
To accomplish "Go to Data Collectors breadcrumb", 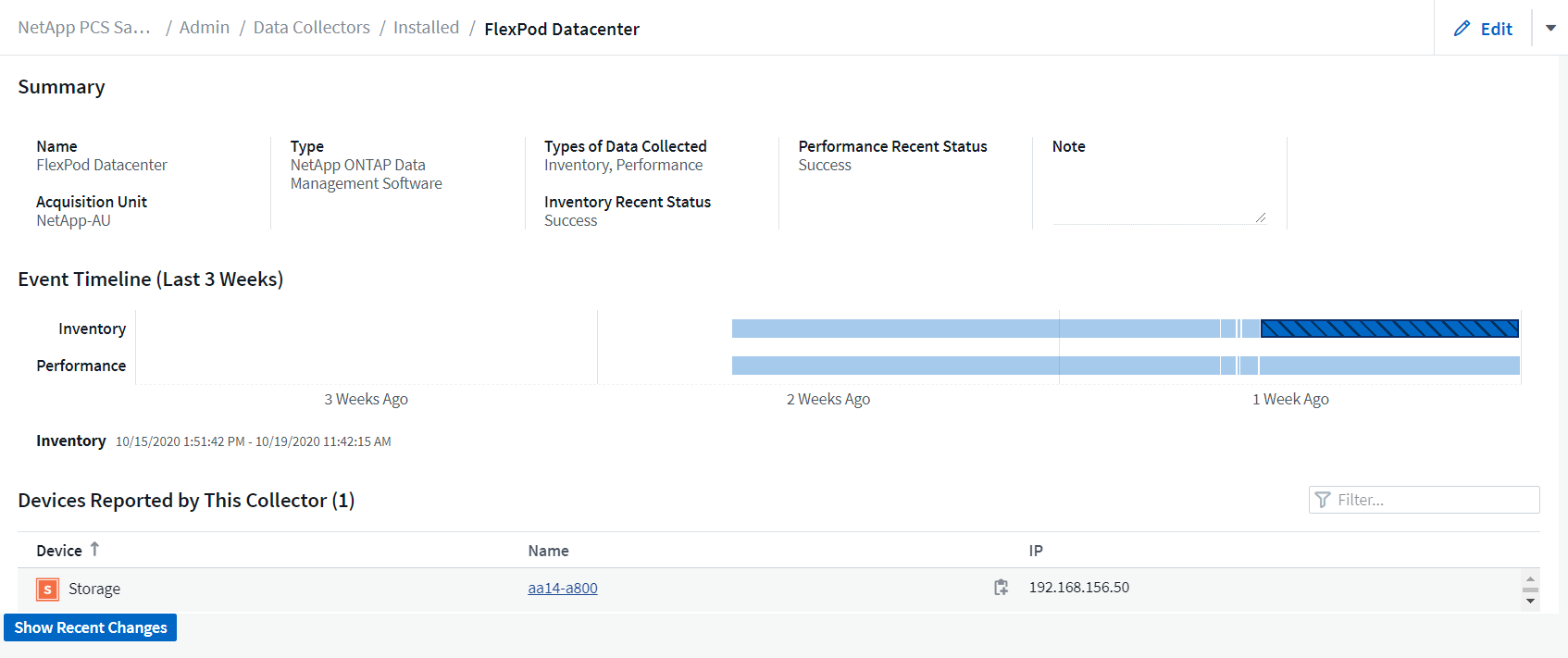I will (311, 28).
